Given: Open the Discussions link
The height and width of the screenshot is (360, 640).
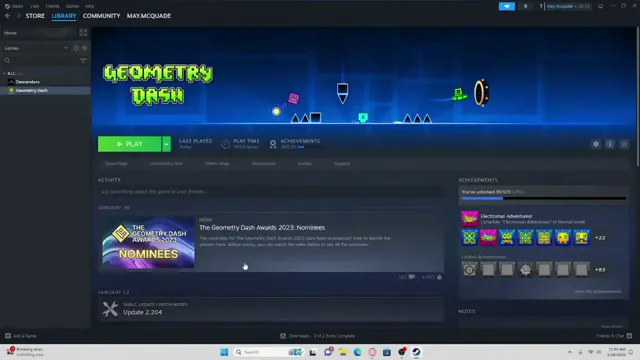Looking at the screenshot, I should click(x=263, y=164).
